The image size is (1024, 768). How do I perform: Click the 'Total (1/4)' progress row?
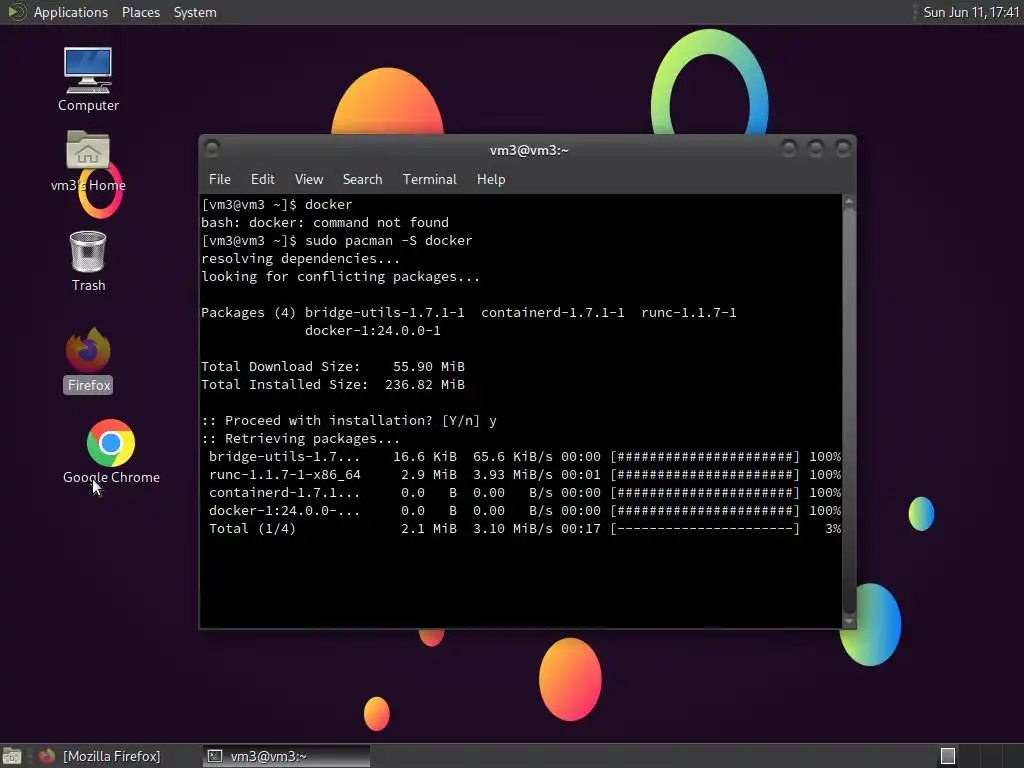click(x=524, y=528)
